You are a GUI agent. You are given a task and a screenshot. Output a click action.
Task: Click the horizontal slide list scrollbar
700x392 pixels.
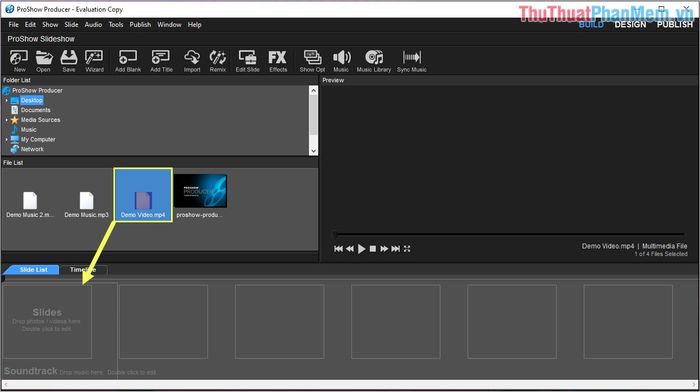pyautogui.click(x=350, y=384)
